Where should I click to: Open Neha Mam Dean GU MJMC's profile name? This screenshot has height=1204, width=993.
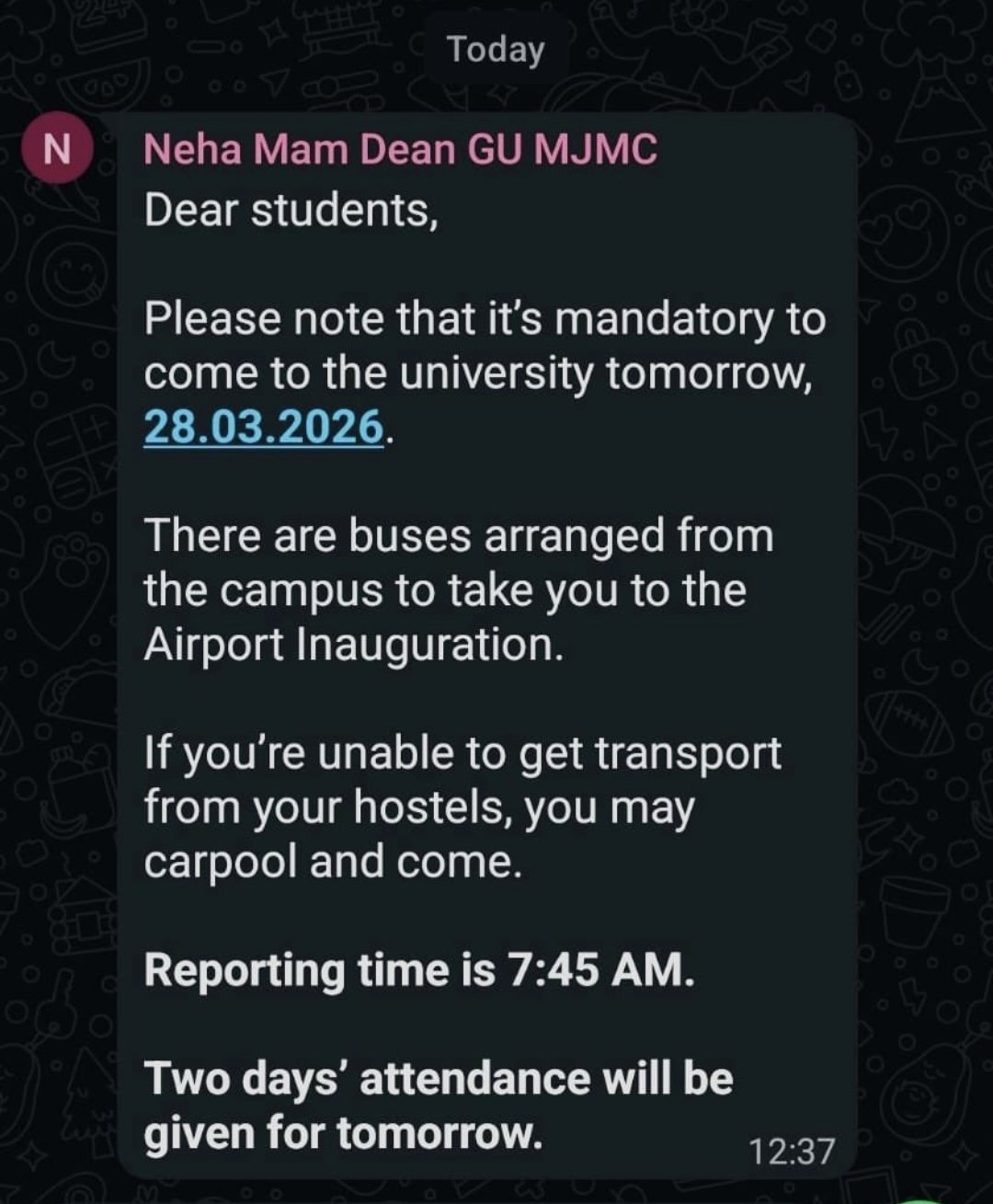400,149
